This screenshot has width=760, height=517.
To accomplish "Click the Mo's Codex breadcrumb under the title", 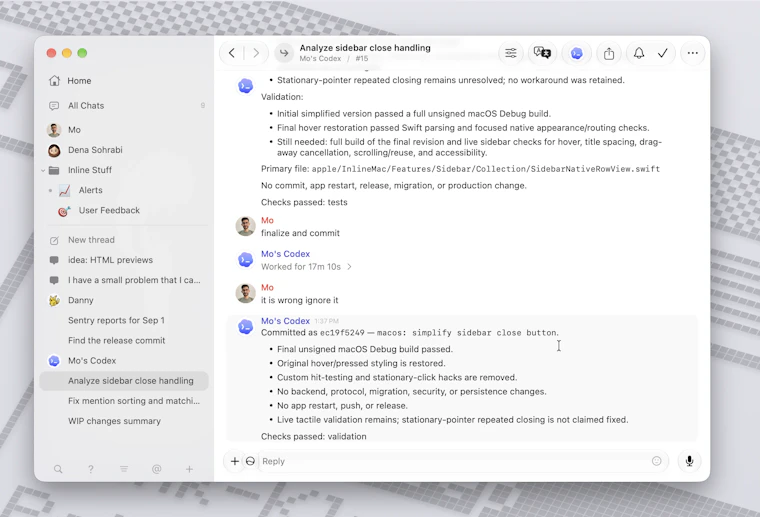I will [320, 59].
